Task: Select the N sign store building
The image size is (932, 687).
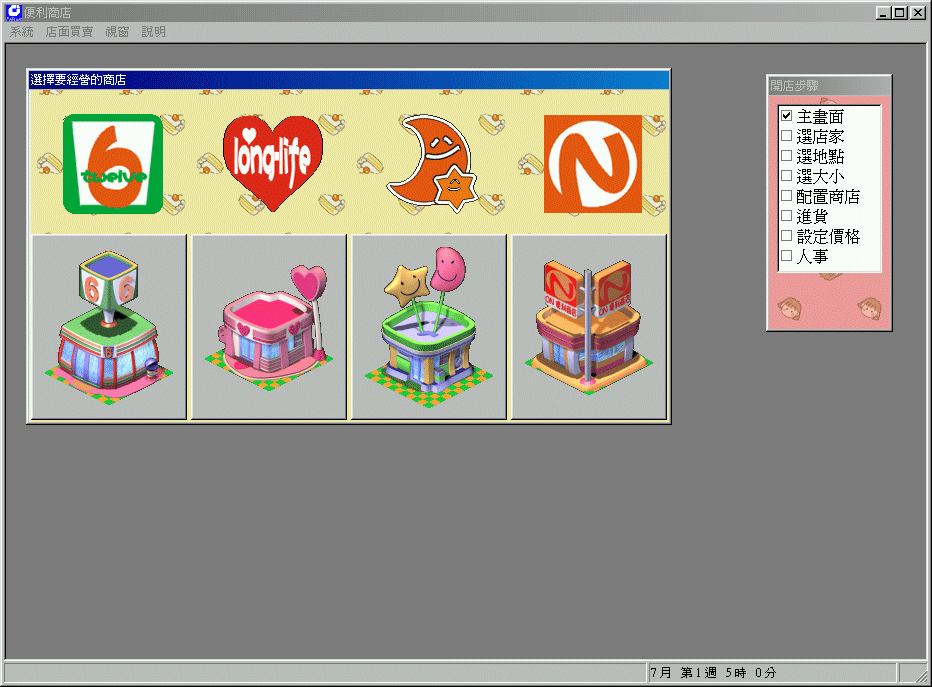Action: (589, 326)
